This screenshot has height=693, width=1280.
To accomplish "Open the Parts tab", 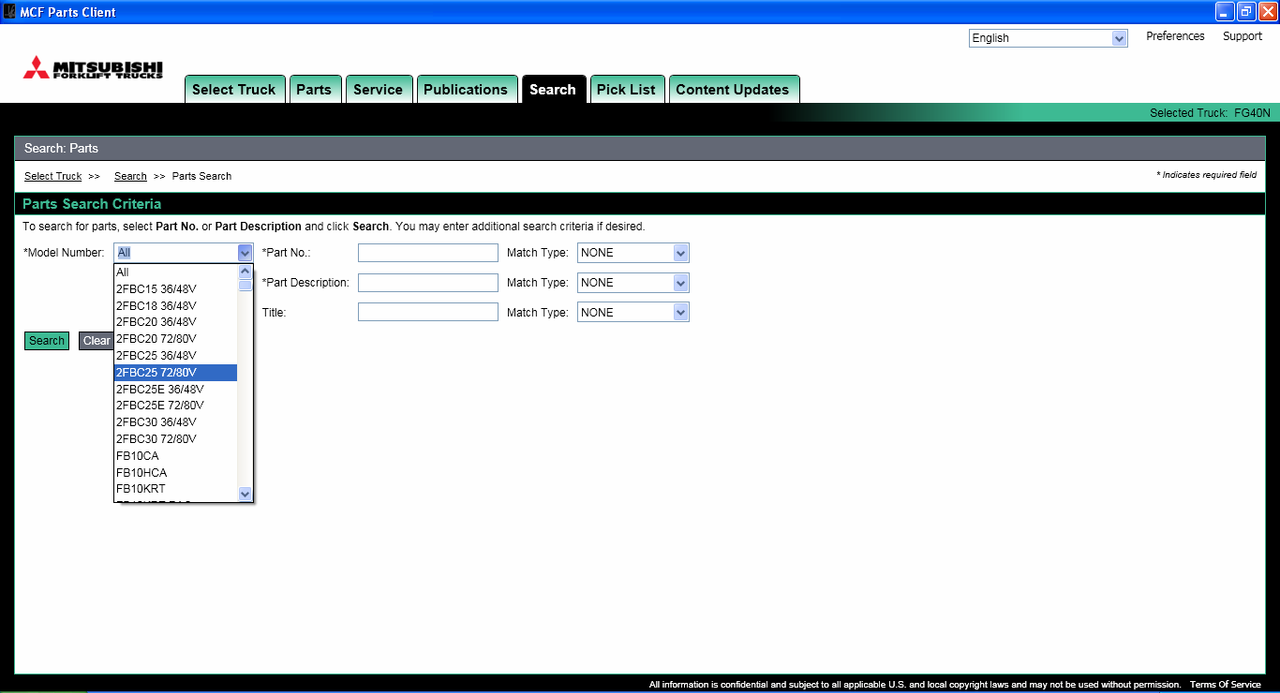I will pos(314,89).
